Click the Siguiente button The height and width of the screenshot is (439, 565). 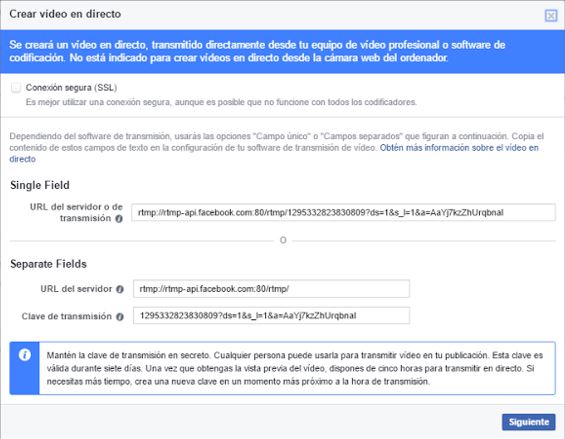click(x=529, y=422)
